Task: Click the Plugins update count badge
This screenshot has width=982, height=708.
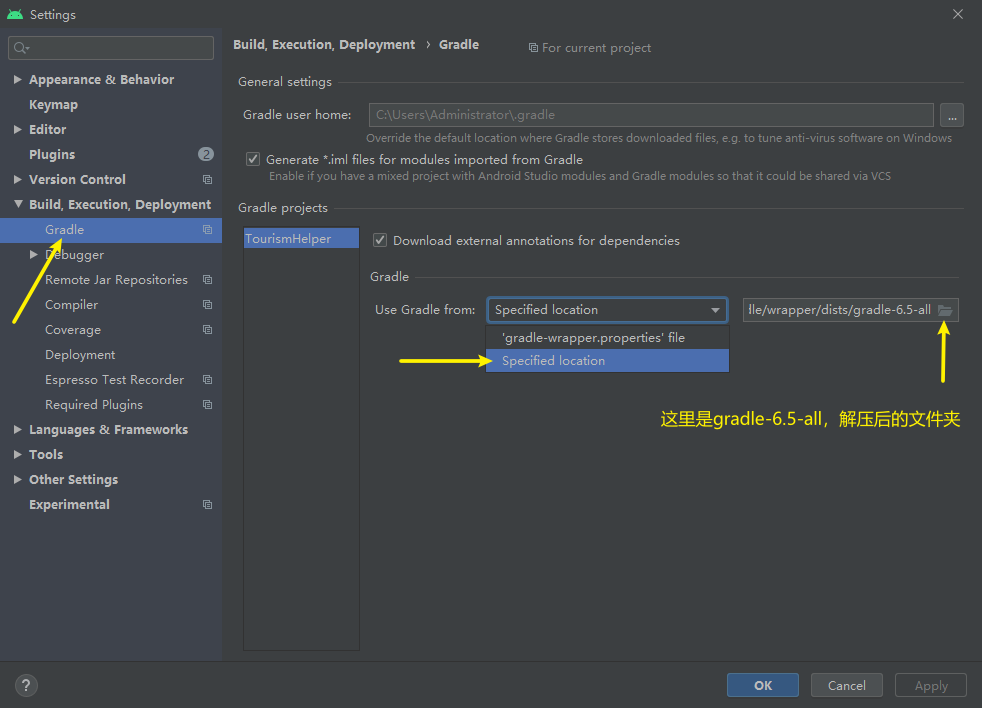Action: pyautogui.click(x=205, y=154)
